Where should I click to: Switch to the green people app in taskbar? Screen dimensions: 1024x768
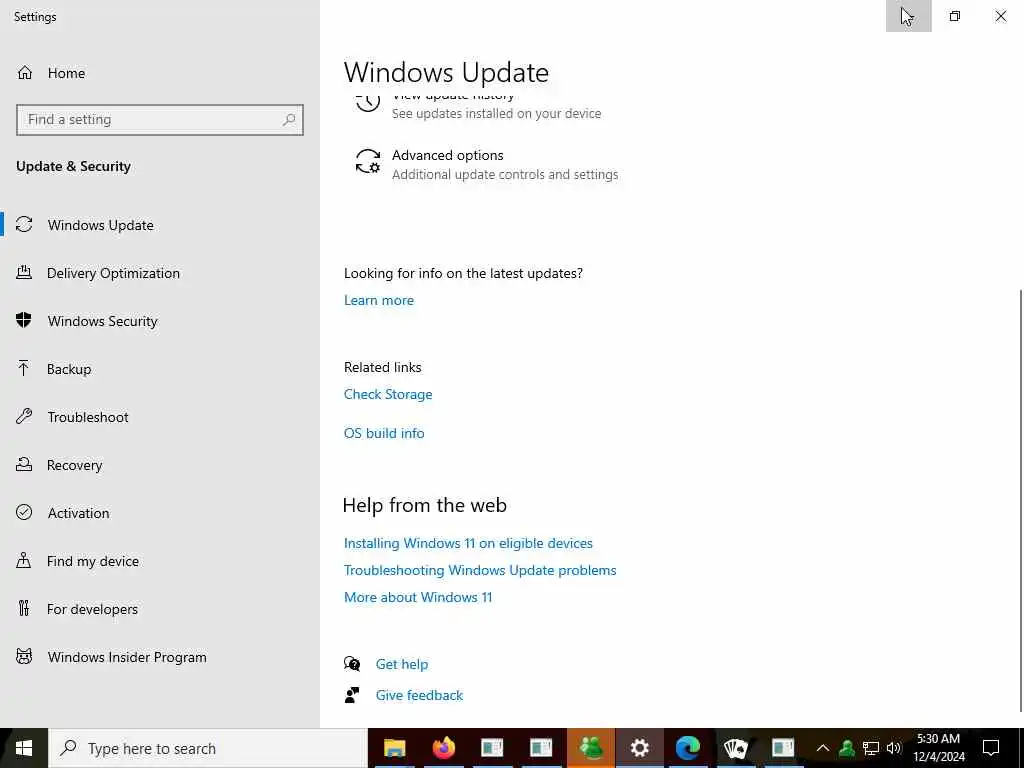[590, 748]
